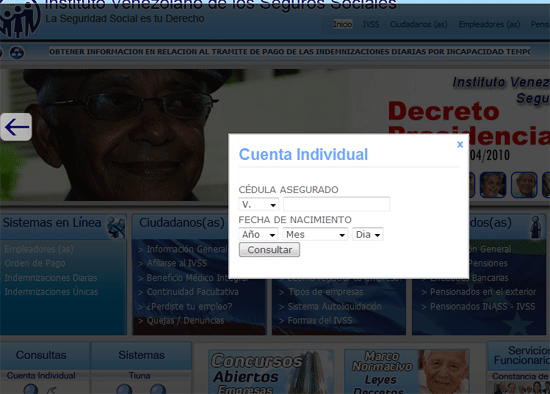This screenshot has width=550, height=394.
Task: Select the elderly woman slideshow thumbnail
Action: click(x=493, y=185)
